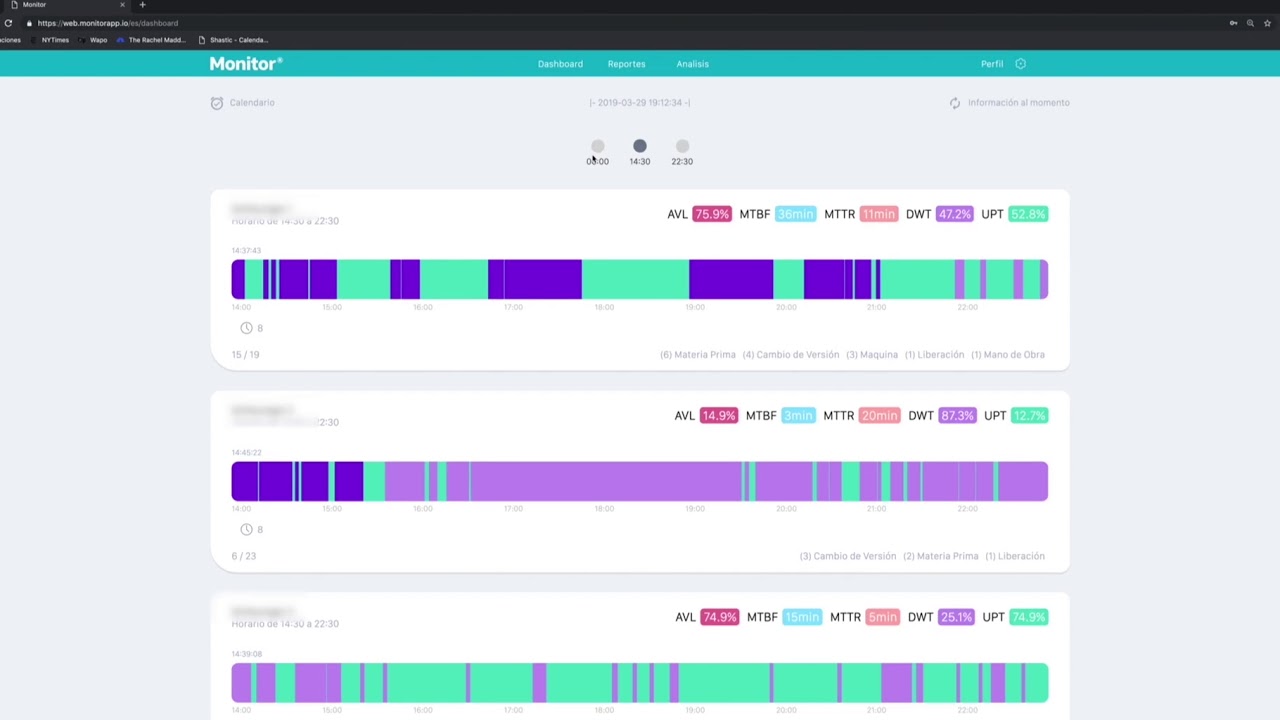1280x720 pixels.
Task: Click the 3min MTBF badge
Action: click(x=798, y=415)
